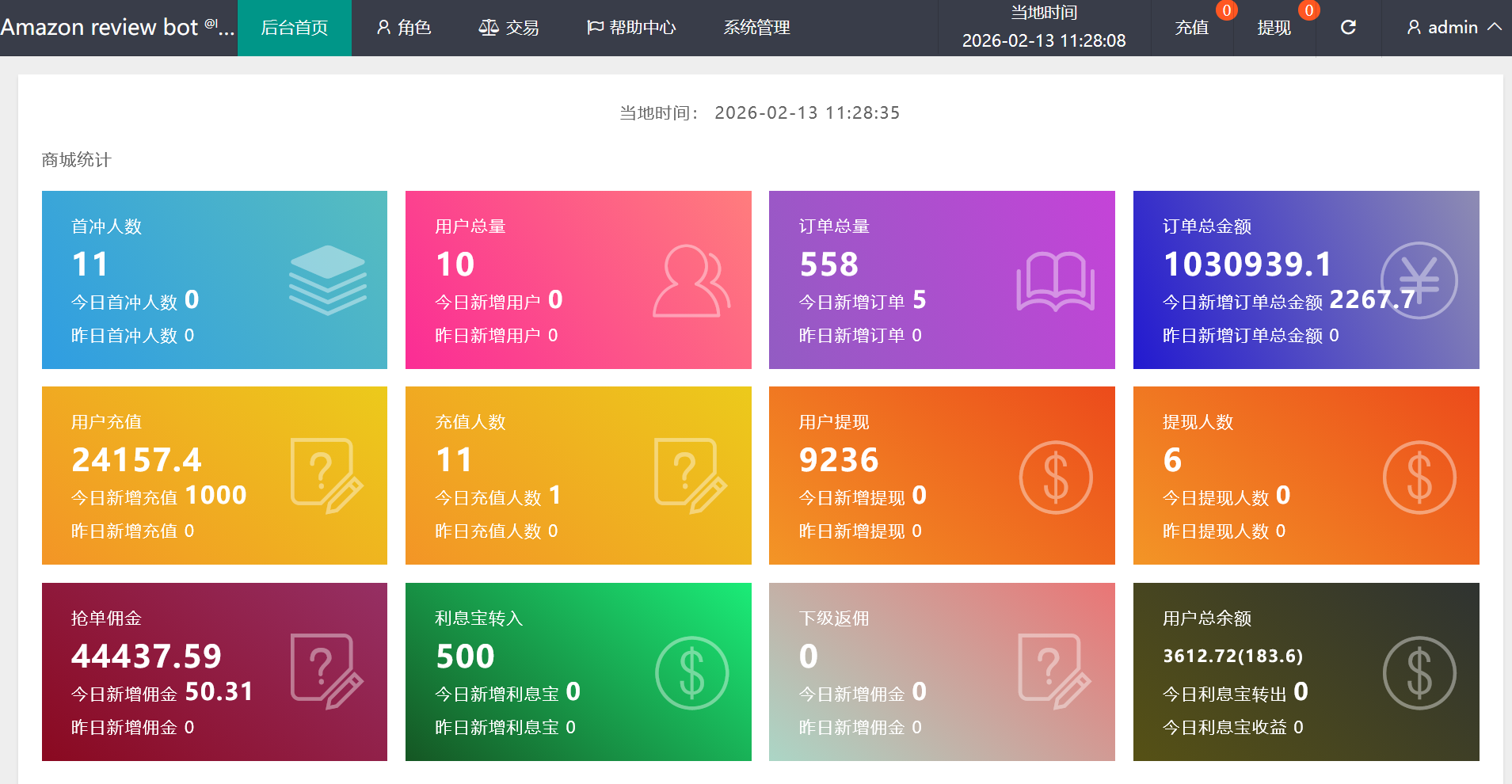Click the 提现 notification button
This screenshot has width=1512, height=784.
click(1274, 28)
